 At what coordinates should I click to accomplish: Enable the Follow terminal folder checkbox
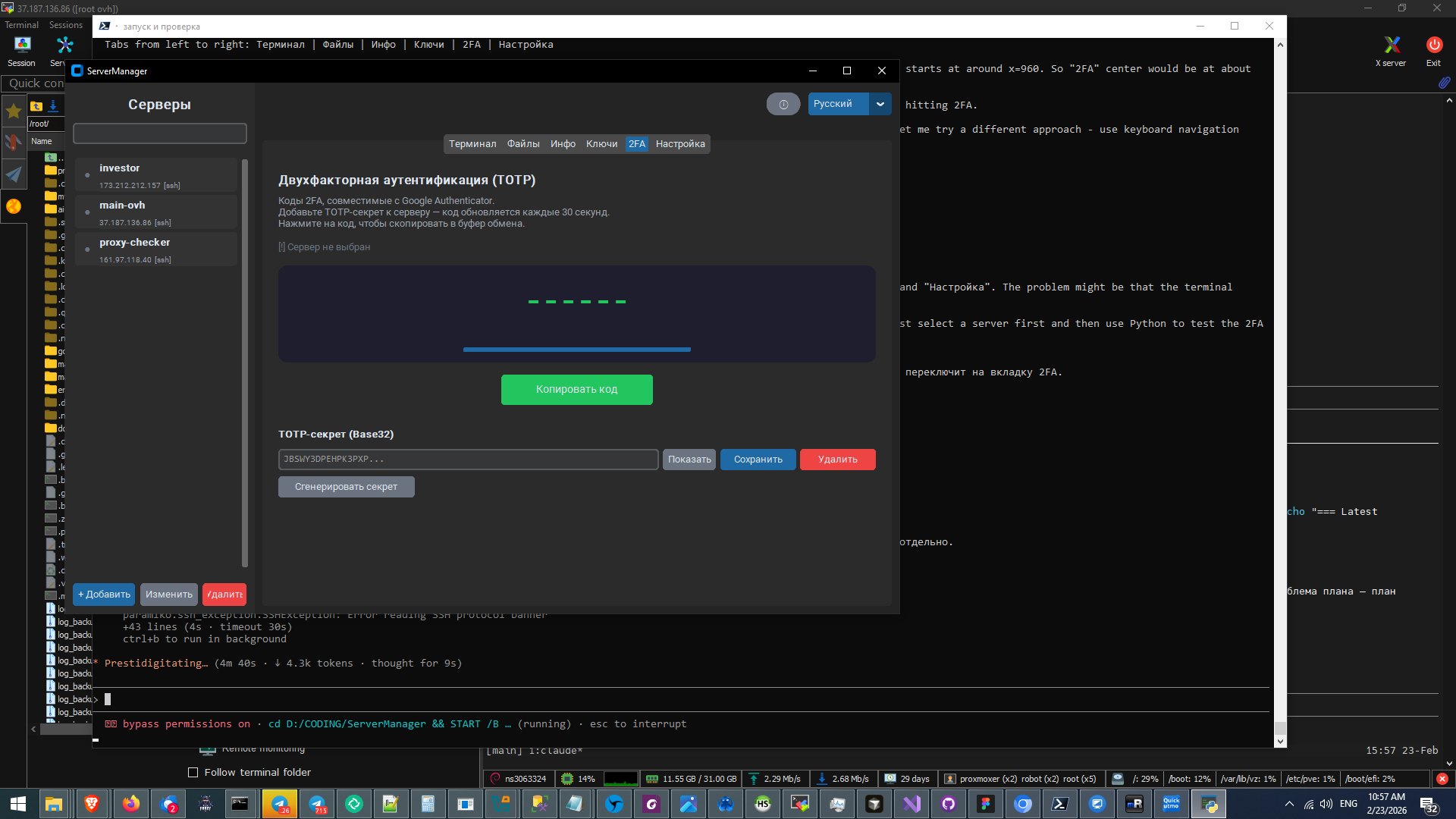[x=193, y=772]
